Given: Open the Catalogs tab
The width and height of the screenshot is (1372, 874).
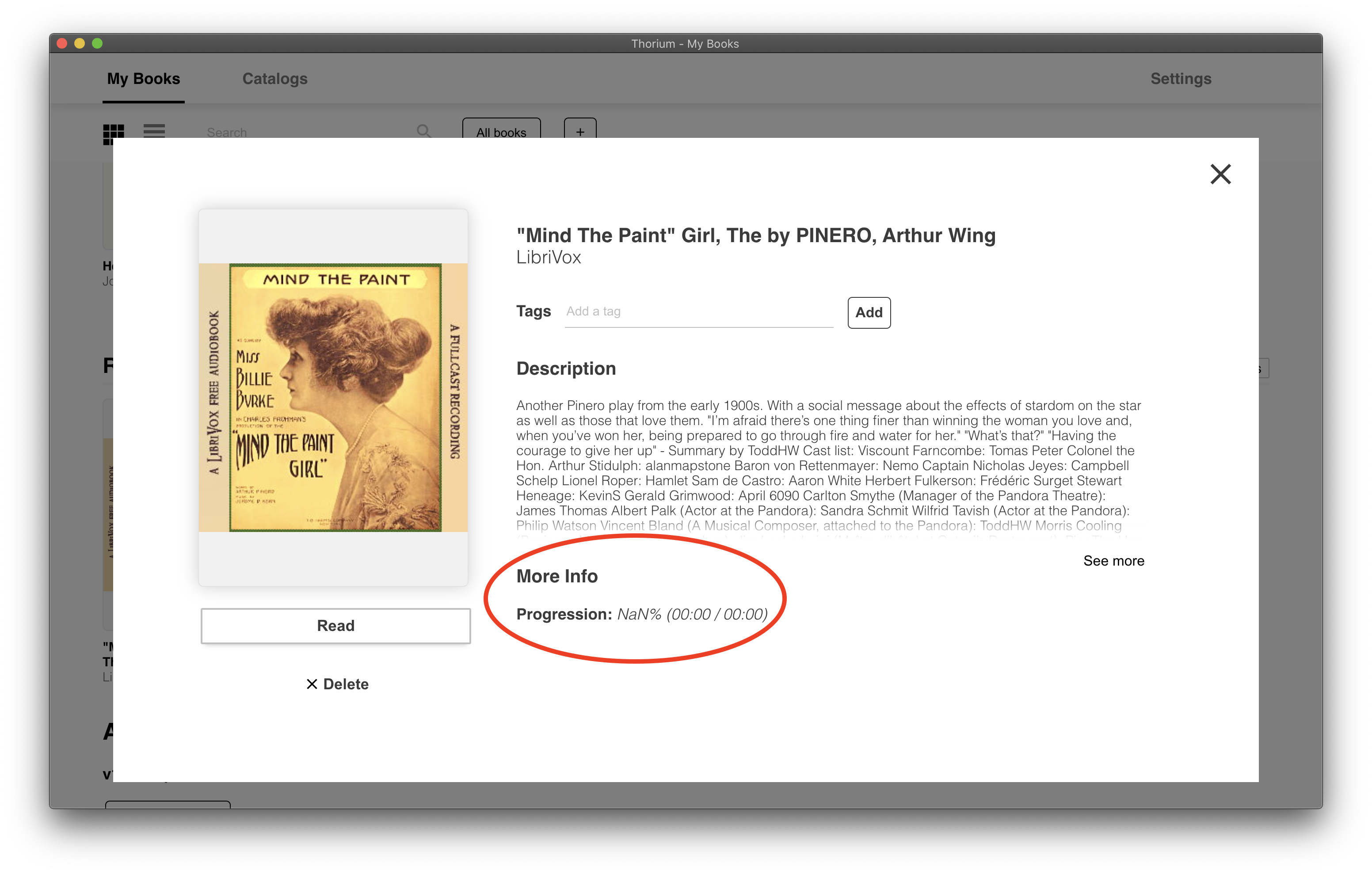Looking at the screenshot, I should 274,79.
